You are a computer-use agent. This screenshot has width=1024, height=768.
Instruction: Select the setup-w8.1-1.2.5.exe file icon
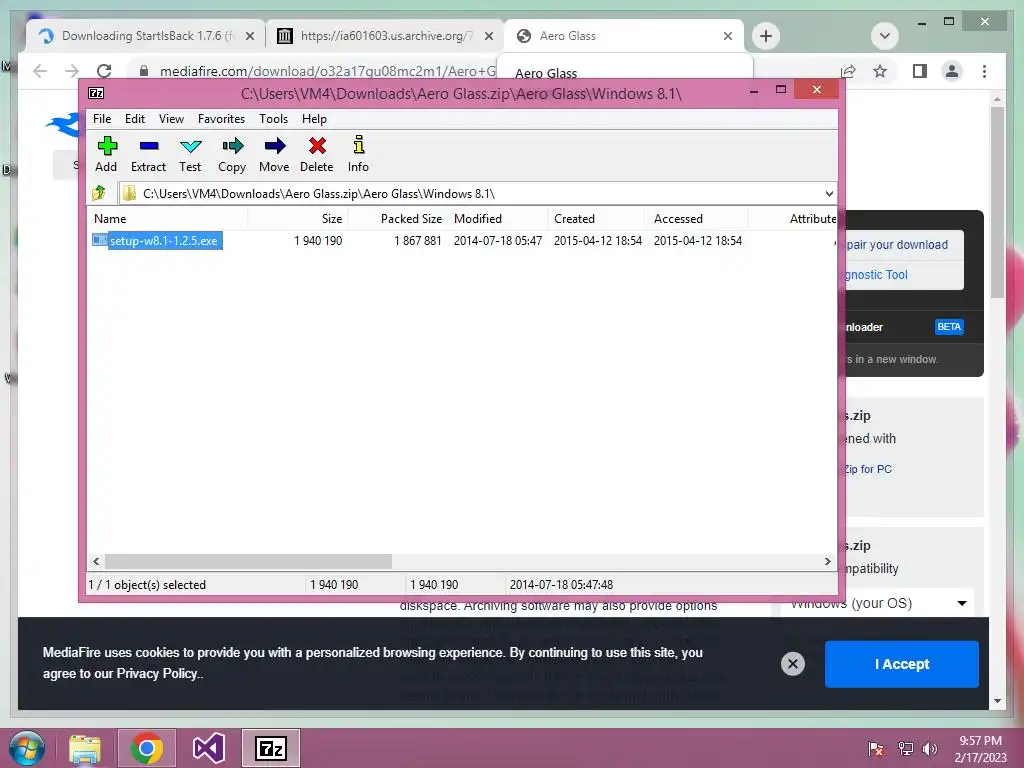click(100, 240)
